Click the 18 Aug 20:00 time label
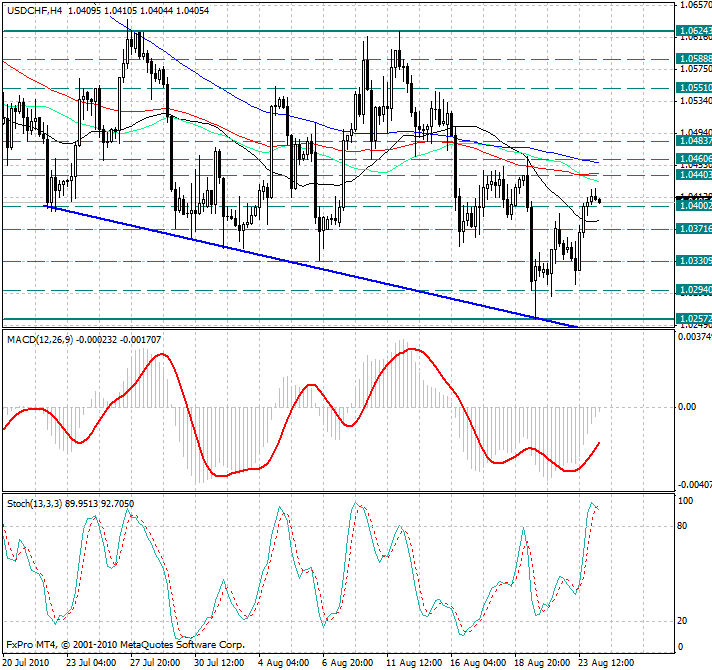The image size is (712, 670). [542, 663]
